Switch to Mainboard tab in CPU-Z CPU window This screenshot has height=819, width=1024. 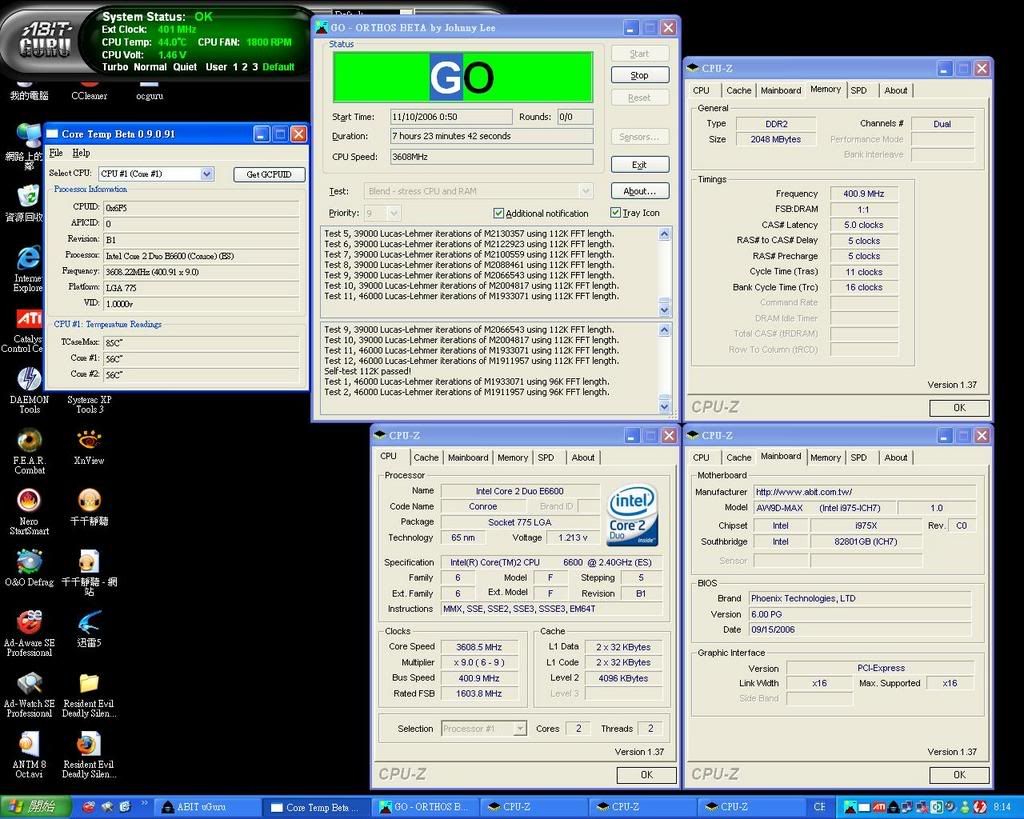pos(468,457)
